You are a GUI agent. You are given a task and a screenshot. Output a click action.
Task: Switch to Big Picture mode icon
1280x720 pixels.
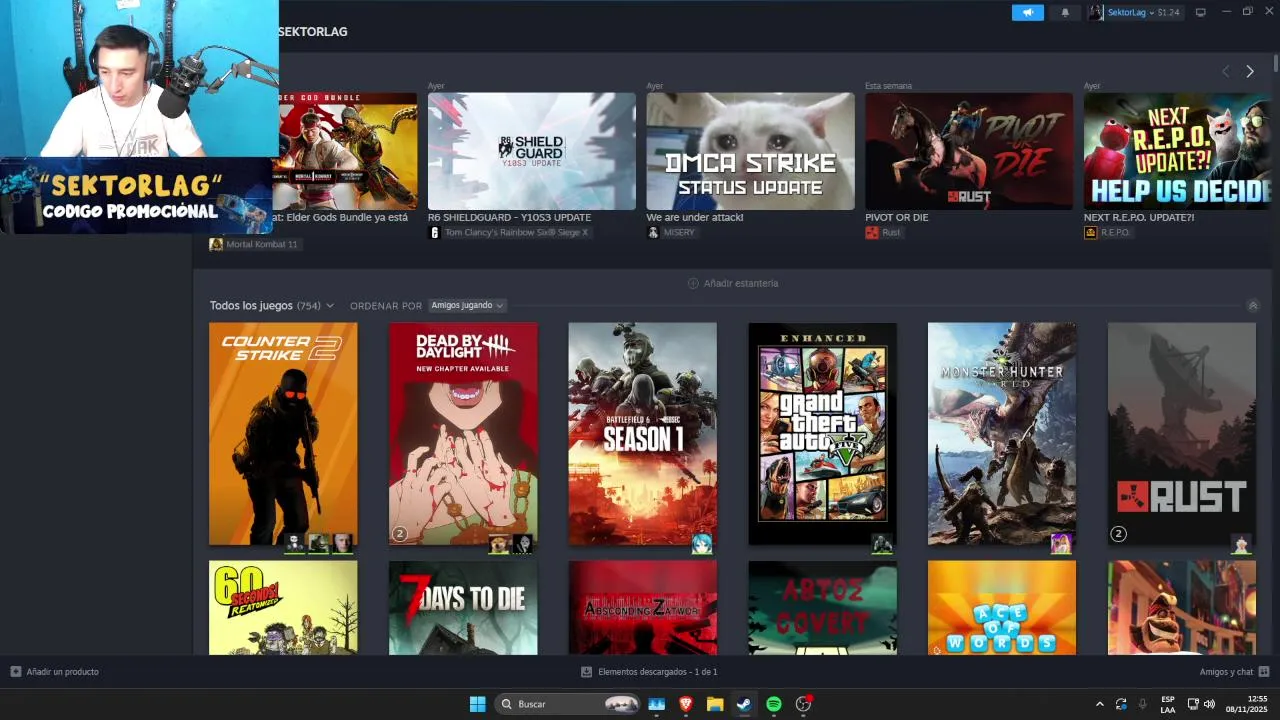coord(1201,12)
